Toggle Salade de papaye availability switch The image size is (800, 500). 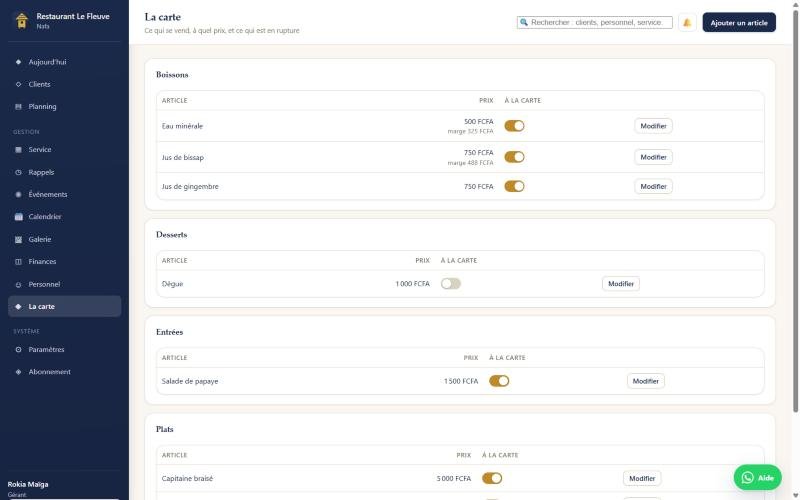pos(499,381)
